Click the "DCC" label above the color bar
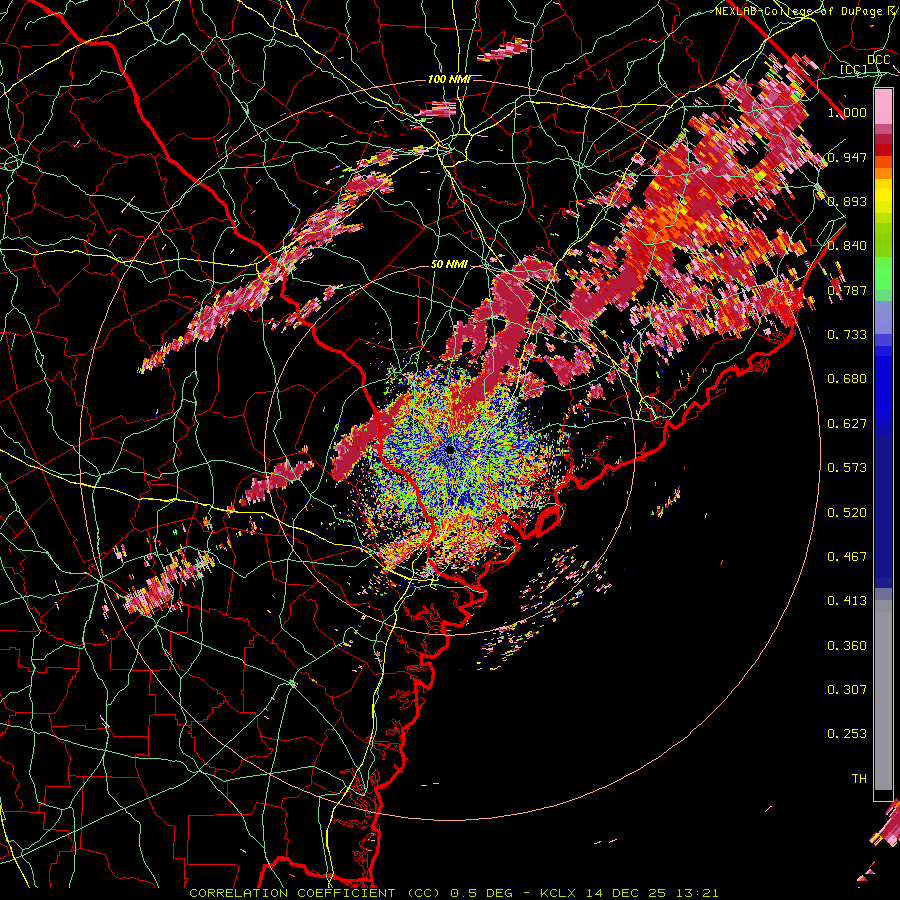The height and width of the screenshot is (900, 900). (x=879, y=60)
